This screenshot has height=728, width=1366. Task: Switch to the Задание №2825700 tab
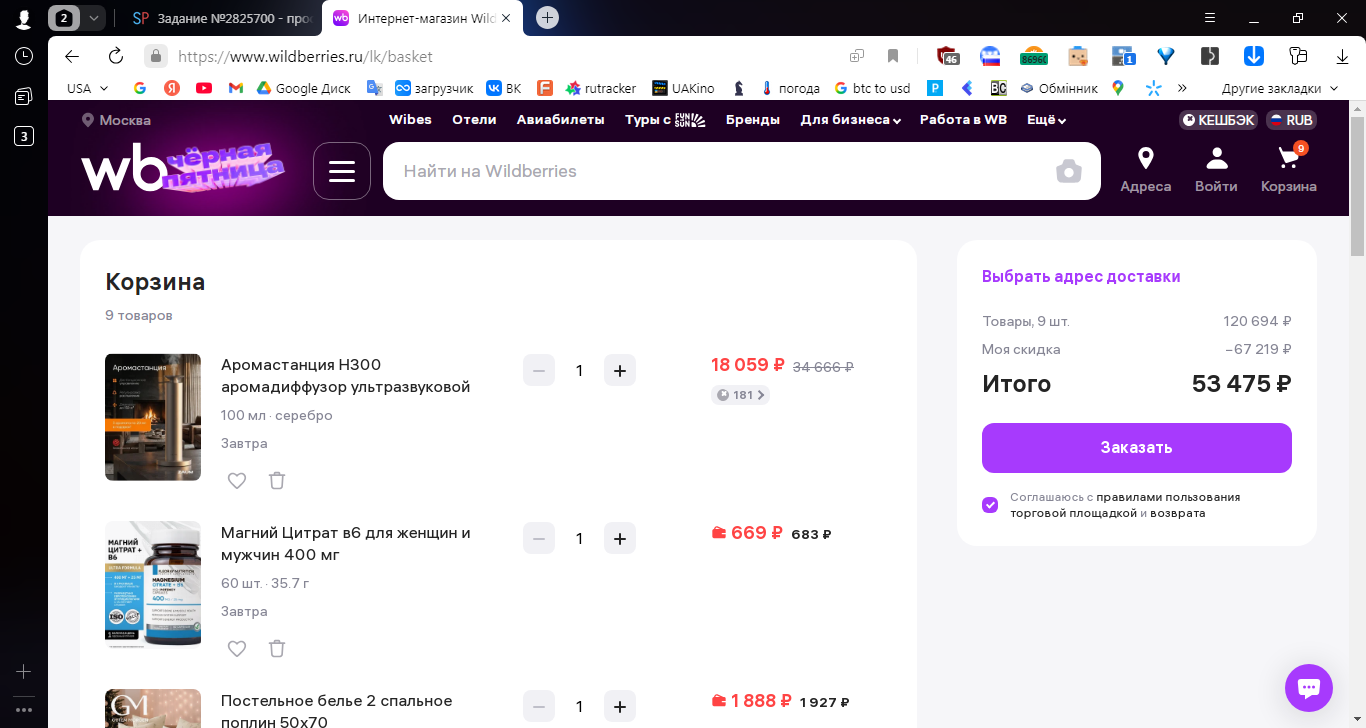pos(222,18)
